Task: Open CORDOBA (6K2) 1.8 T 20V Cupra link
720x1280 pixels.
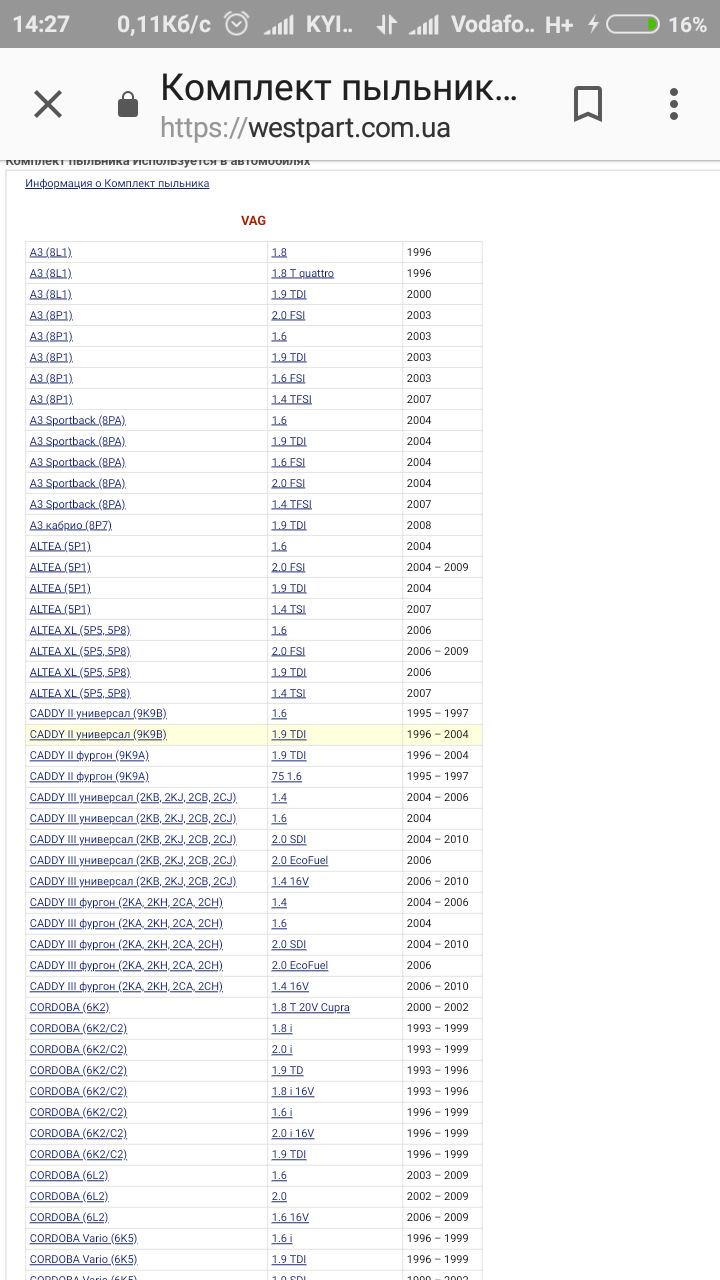Action: pos(310,1007)
